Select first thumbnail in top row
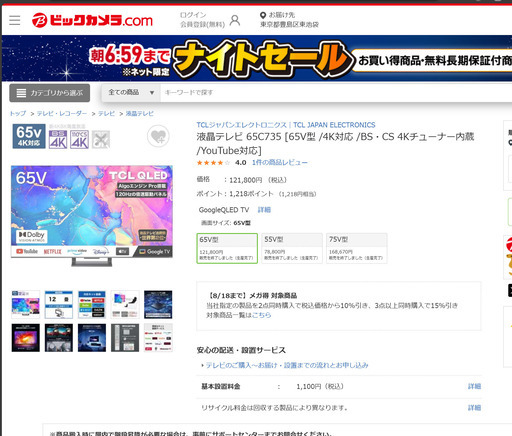The width and height of the screenshot is (512, 436). (26, 304)
